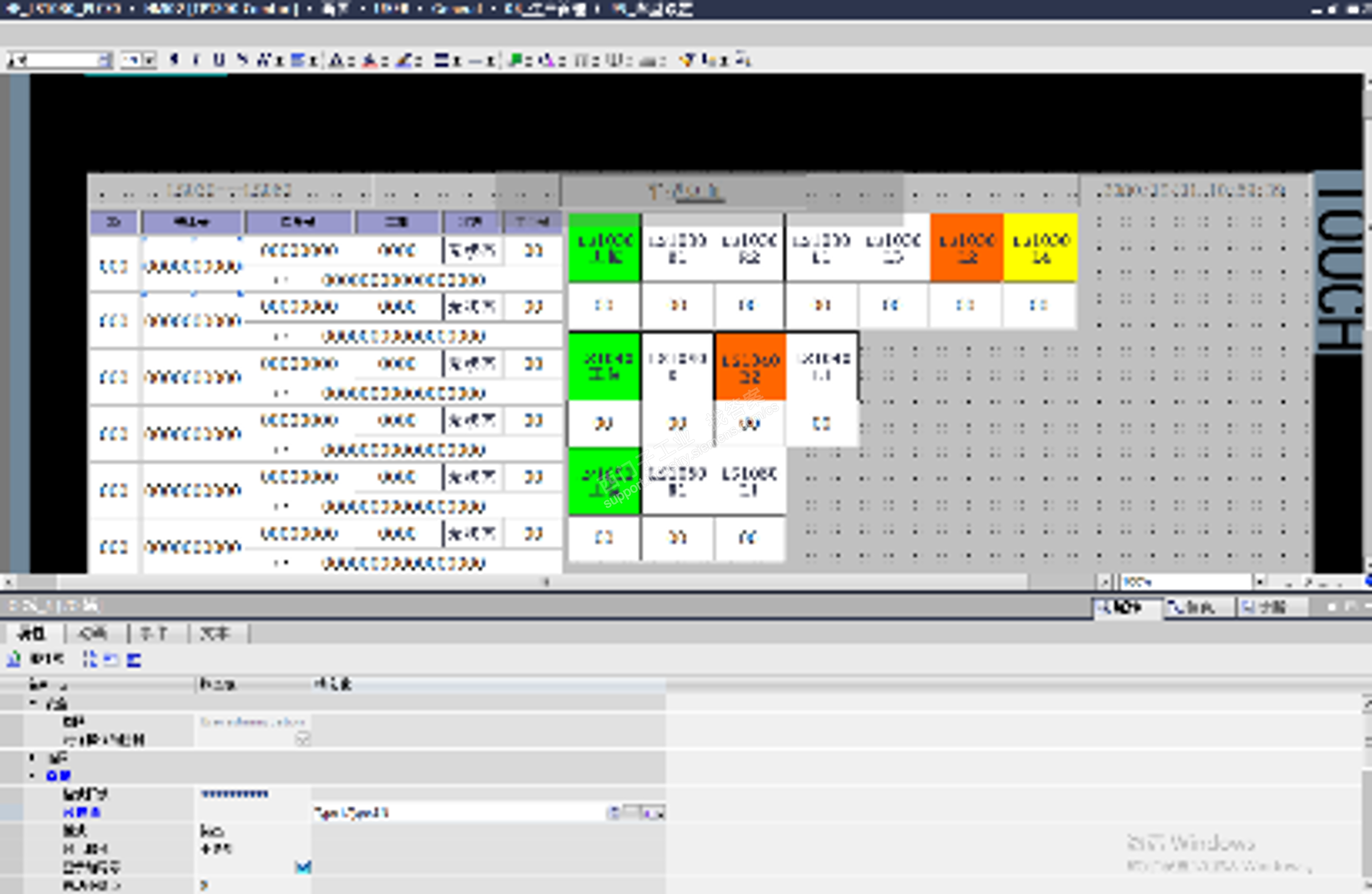Image resolution: width=1372 pixels, height=894 pixels.
Task: Expand the collapsed second property group
Action: click(x=32, y=758)
